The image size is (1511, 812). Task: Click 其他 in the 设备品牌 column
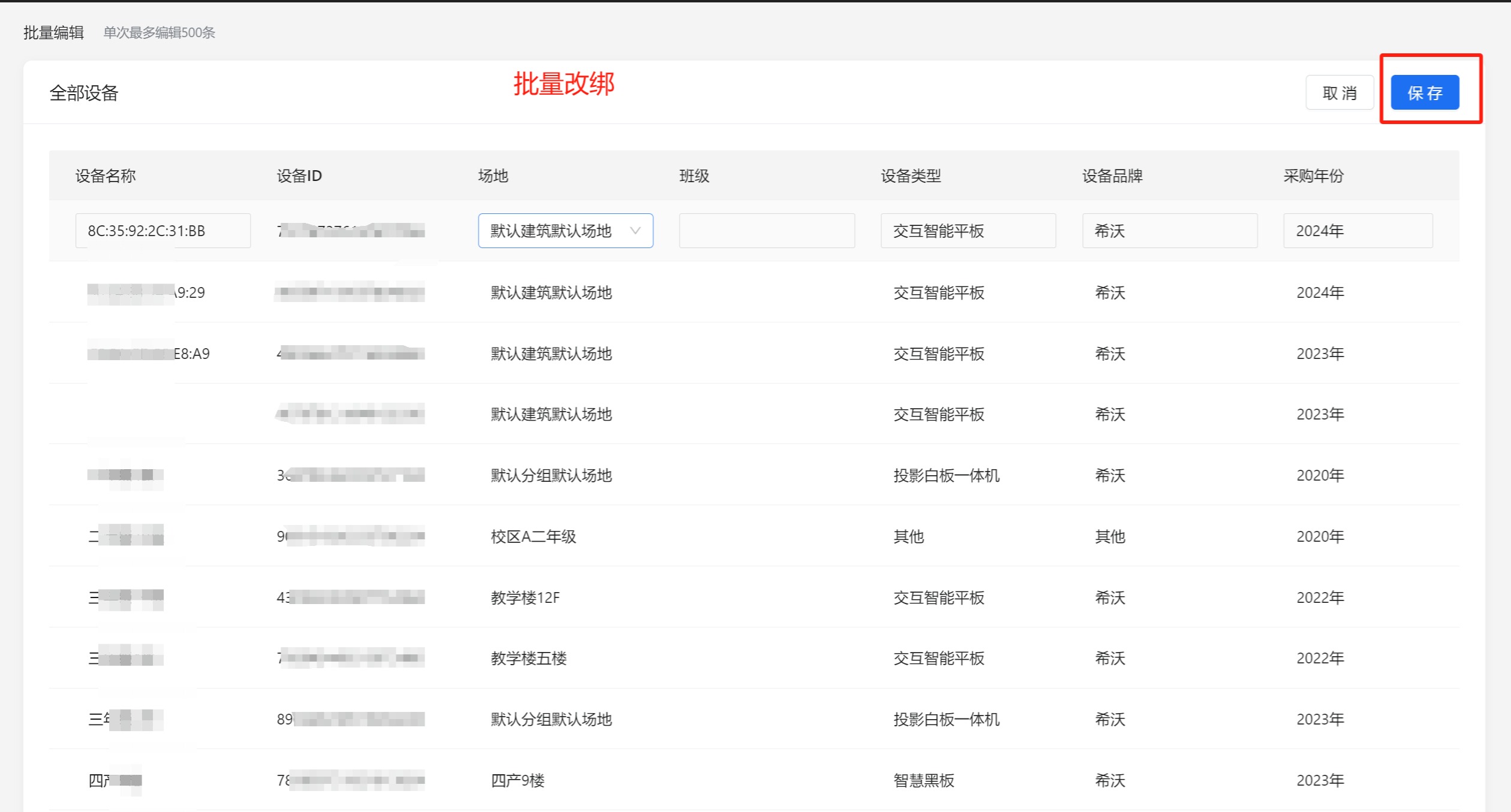pyautogui.click(x=1110, y=536)
